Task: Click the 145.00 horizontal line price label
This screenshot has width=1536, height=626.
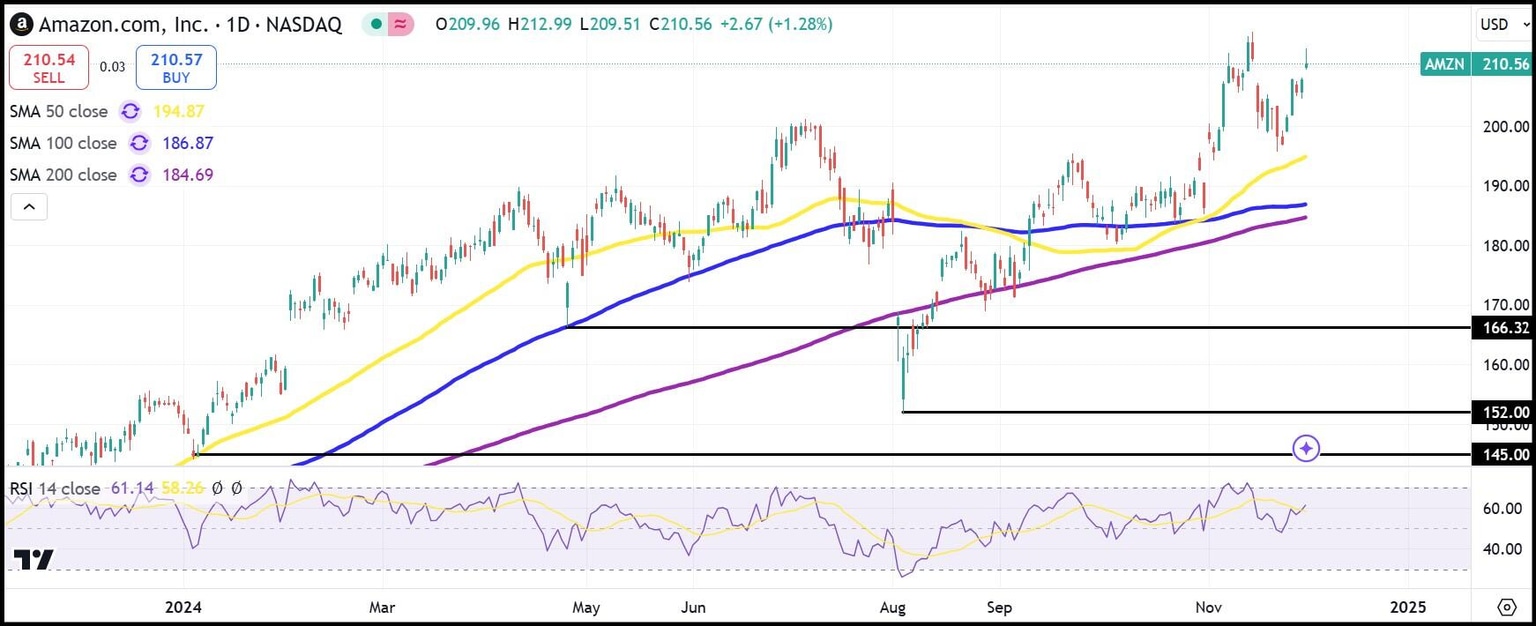Action: 1501,455
